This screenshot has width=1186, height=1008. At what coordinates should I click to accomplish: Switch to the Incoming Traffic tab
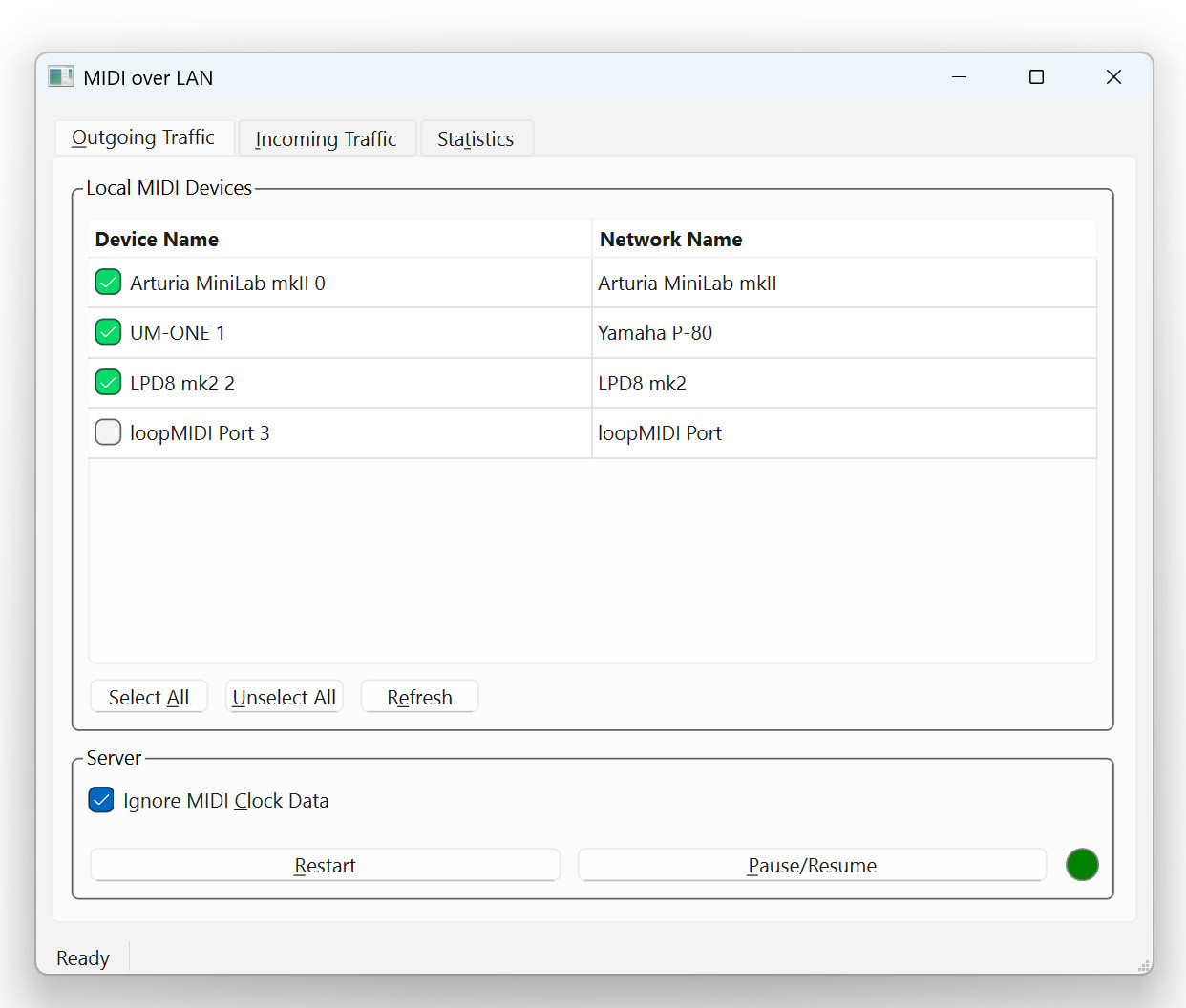tap(326, 139)
